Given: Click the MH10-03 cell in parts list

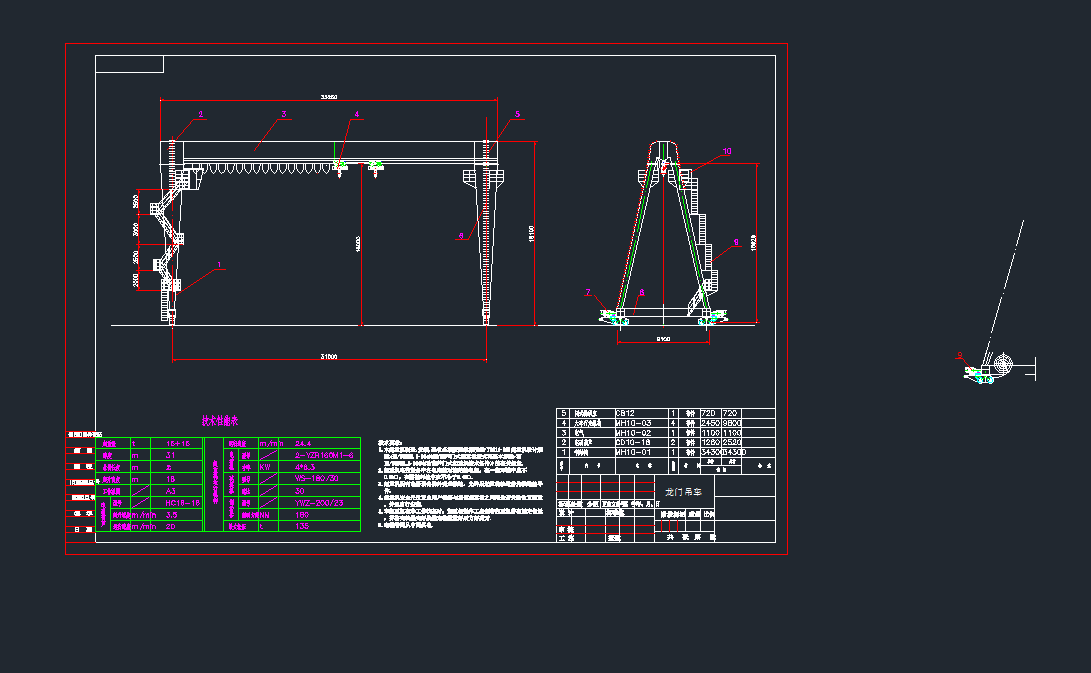Looking at the screenshot, I should pos(632,423).
